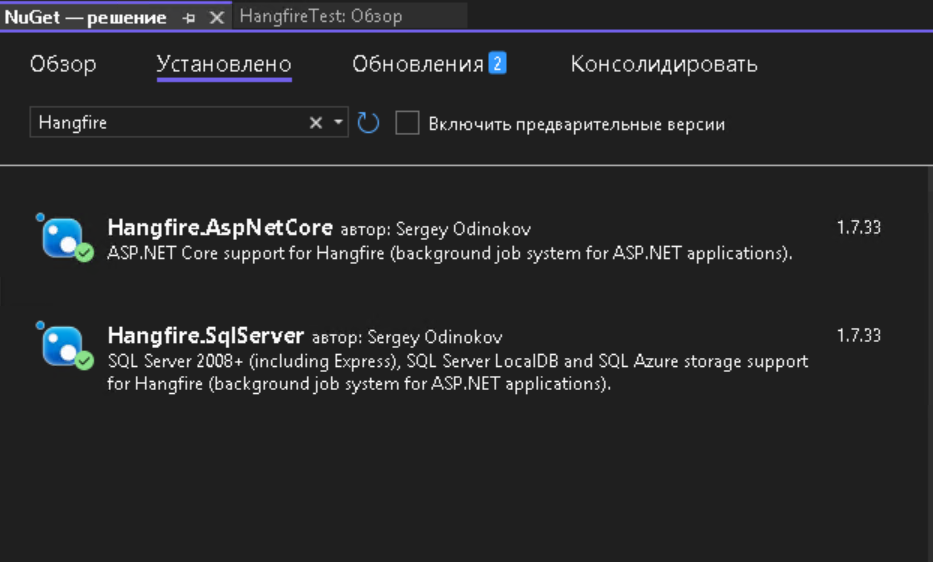Select the Hangfire.SqlServer package title
Image resolution: width=933 pixels, height=562 pixels.
[205, 336]
